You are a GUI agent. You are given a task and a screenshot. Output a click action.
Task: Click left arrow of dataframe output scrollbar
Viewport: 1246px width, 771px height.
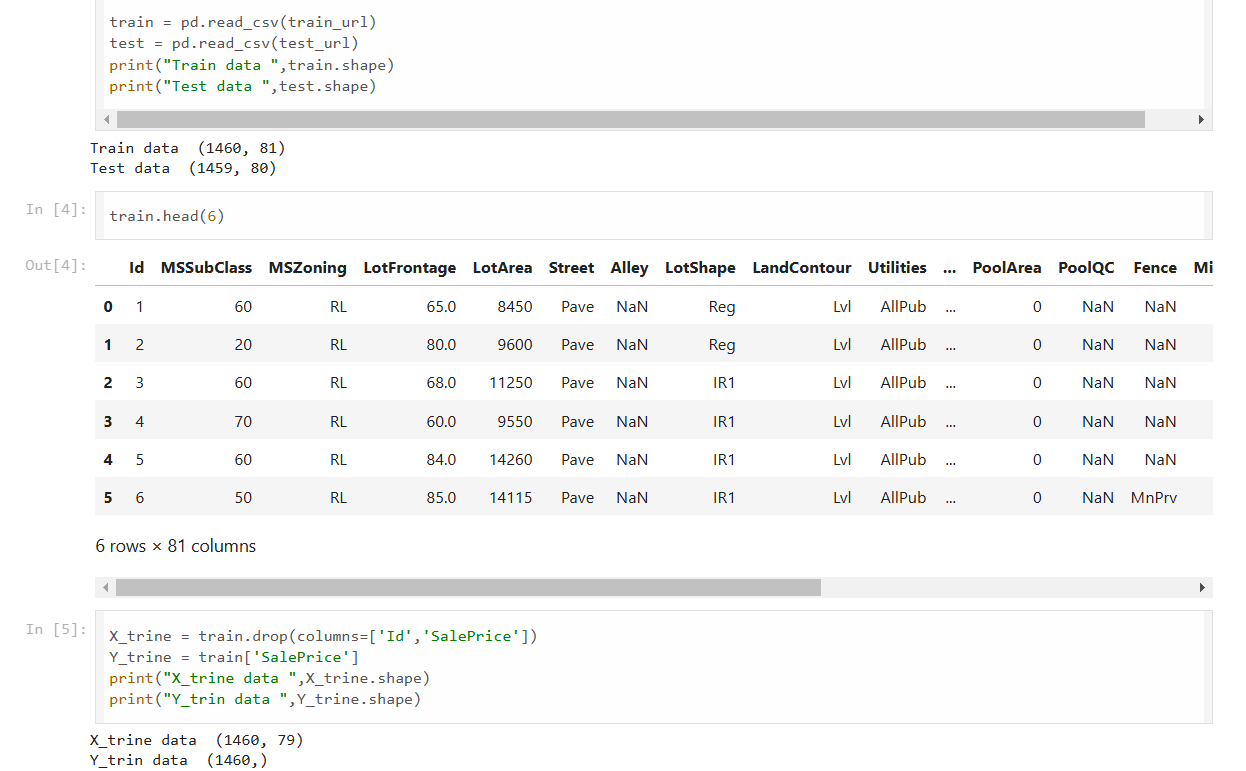tap(106, 588)
